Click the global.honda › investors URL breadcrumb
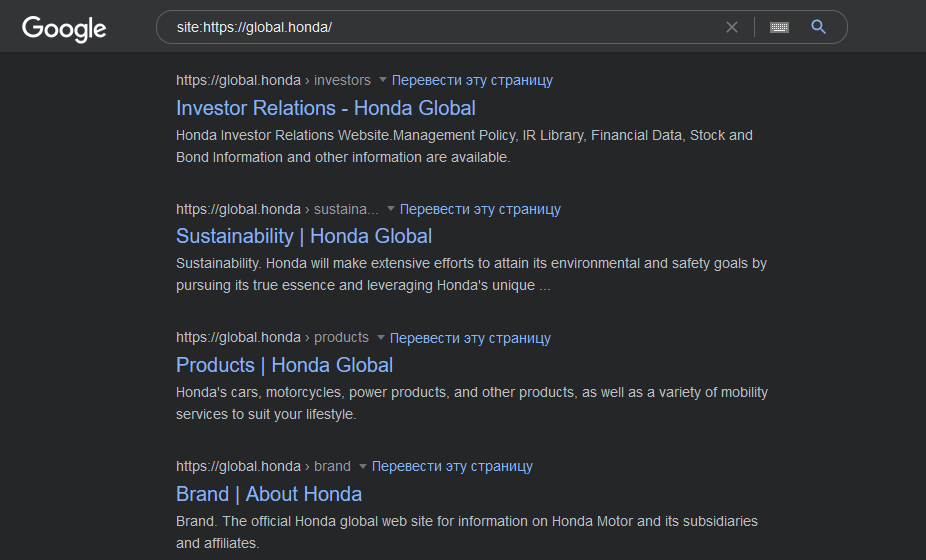 pos(272,80)
